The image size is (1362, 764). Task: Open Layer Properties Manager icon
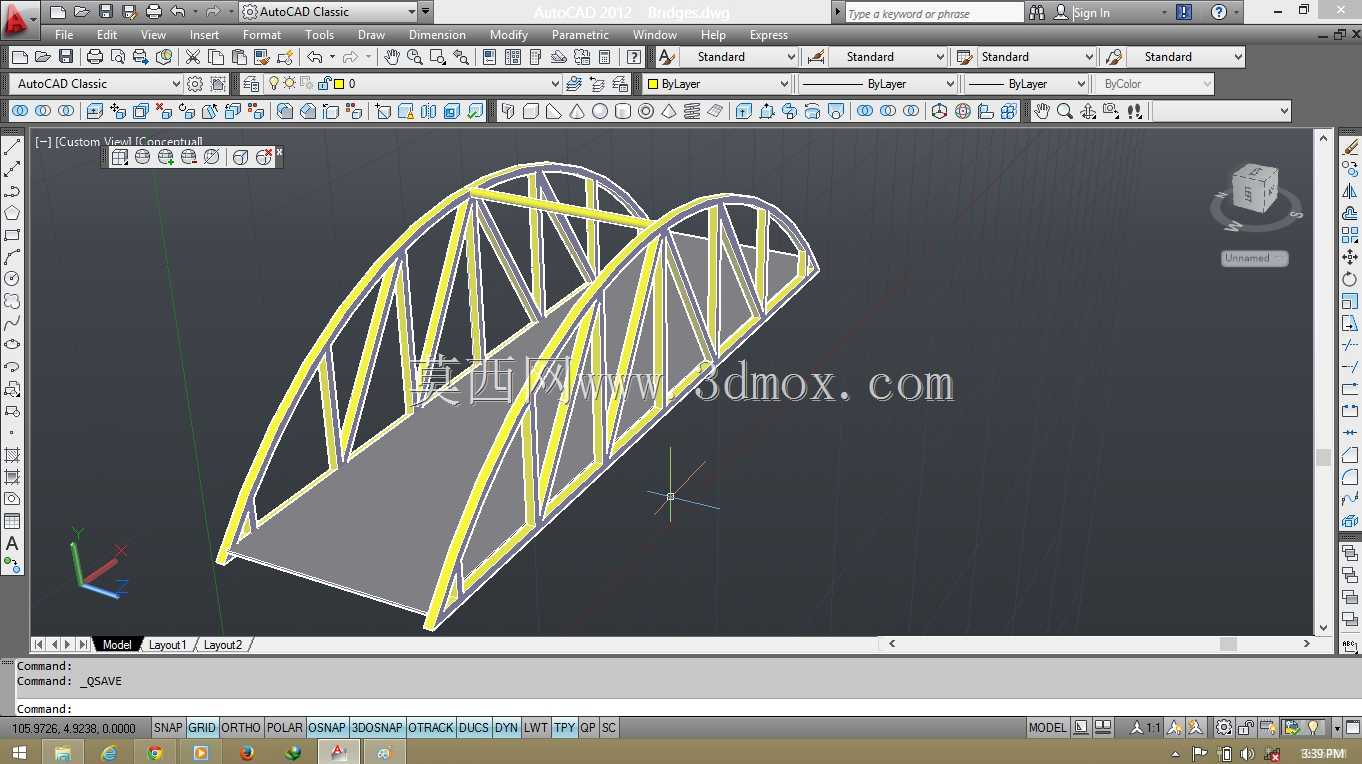[x=251, y=84]
